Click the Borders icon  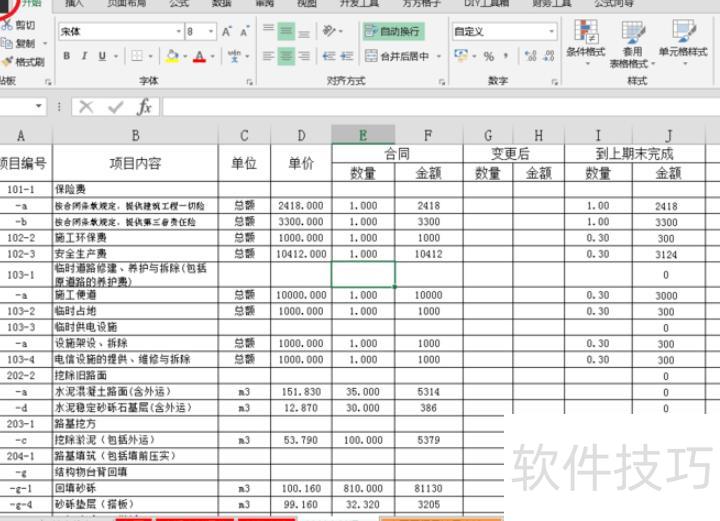coord(137,56)
